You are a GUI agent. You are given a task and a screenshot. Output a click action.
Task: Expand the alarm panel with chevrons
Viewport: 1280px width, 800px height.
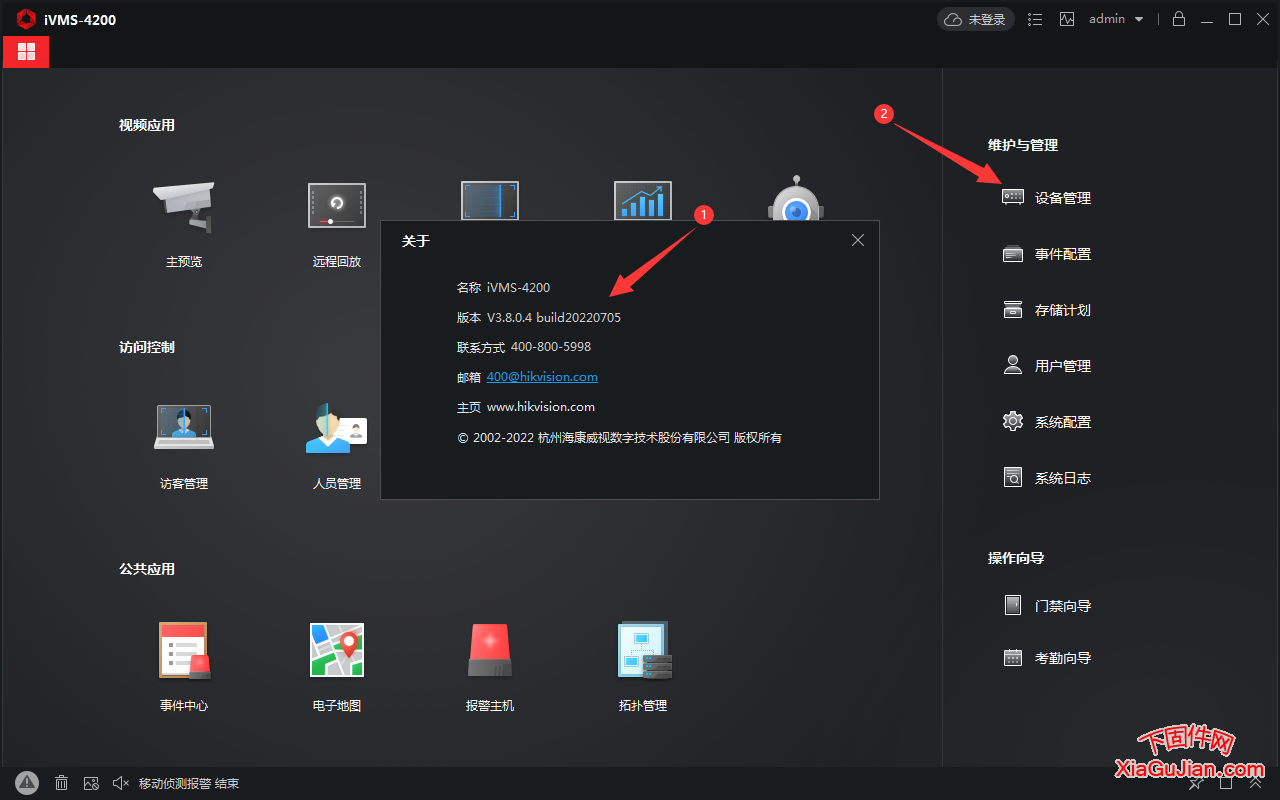[x=1256, y=783]
